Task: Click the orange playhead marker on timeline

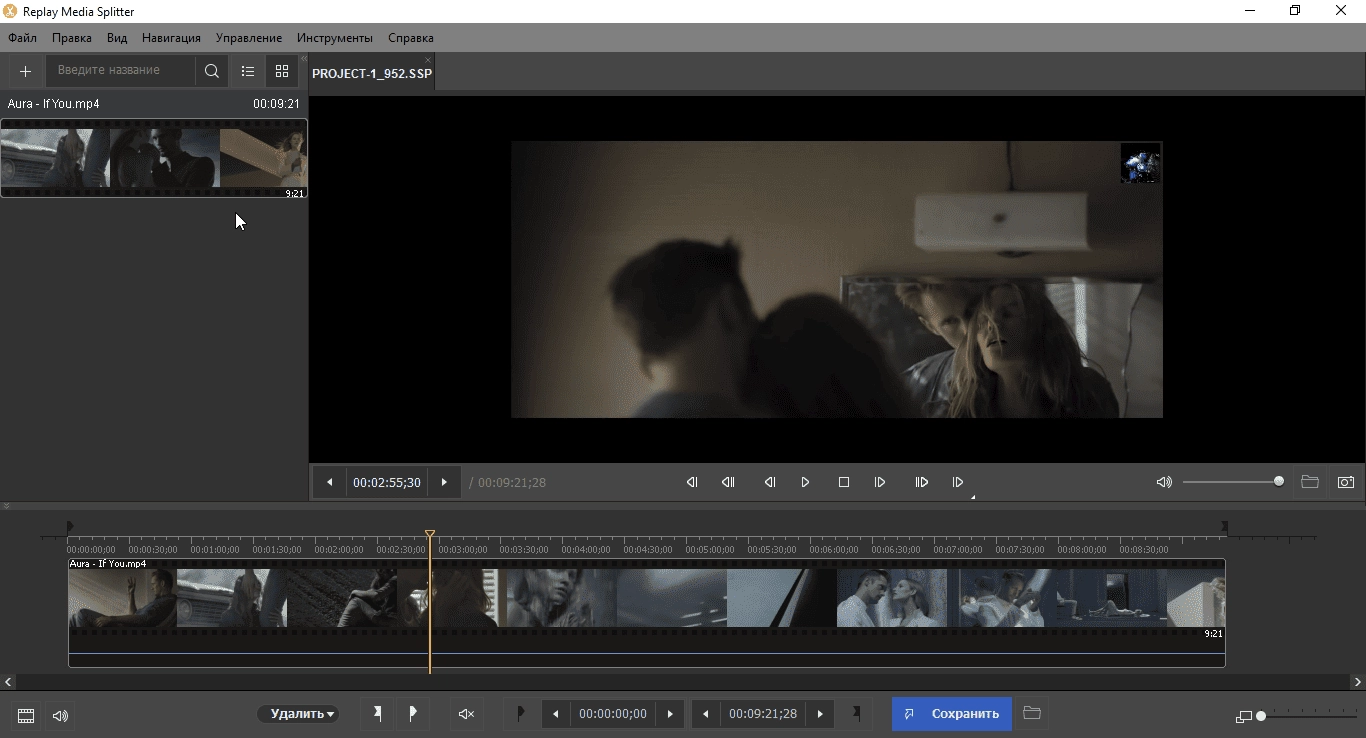Action: pos(430,536)
